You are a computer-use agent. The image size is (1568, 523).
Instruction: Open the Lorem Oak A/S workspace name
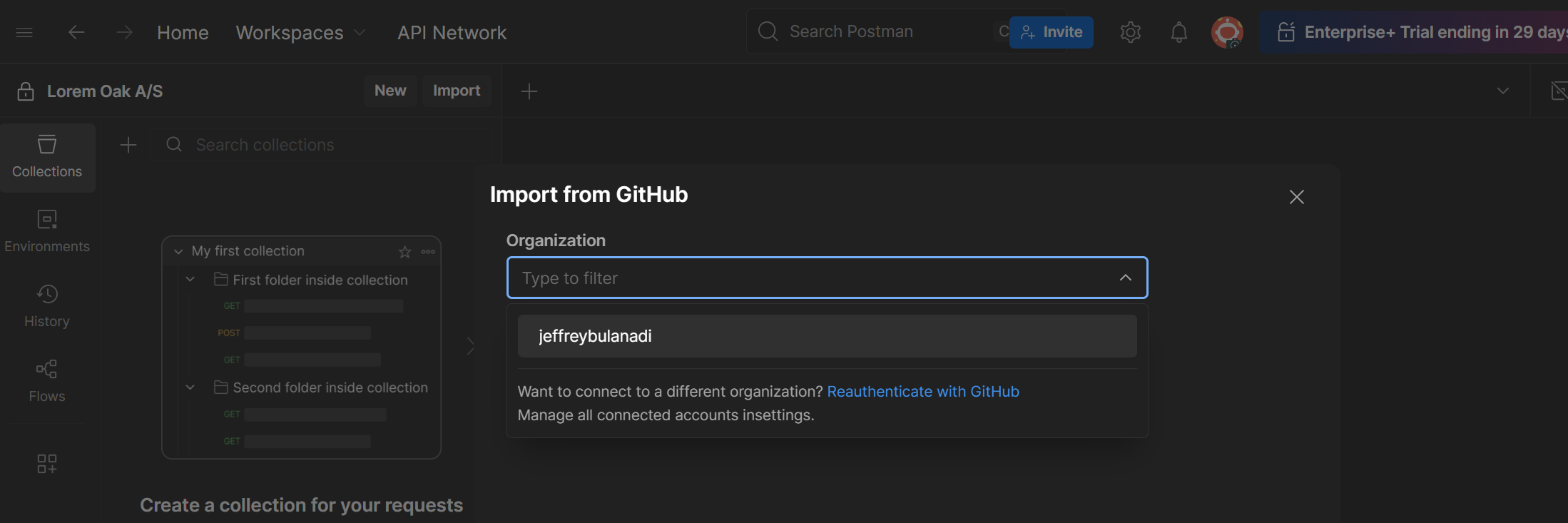point(105,91)
